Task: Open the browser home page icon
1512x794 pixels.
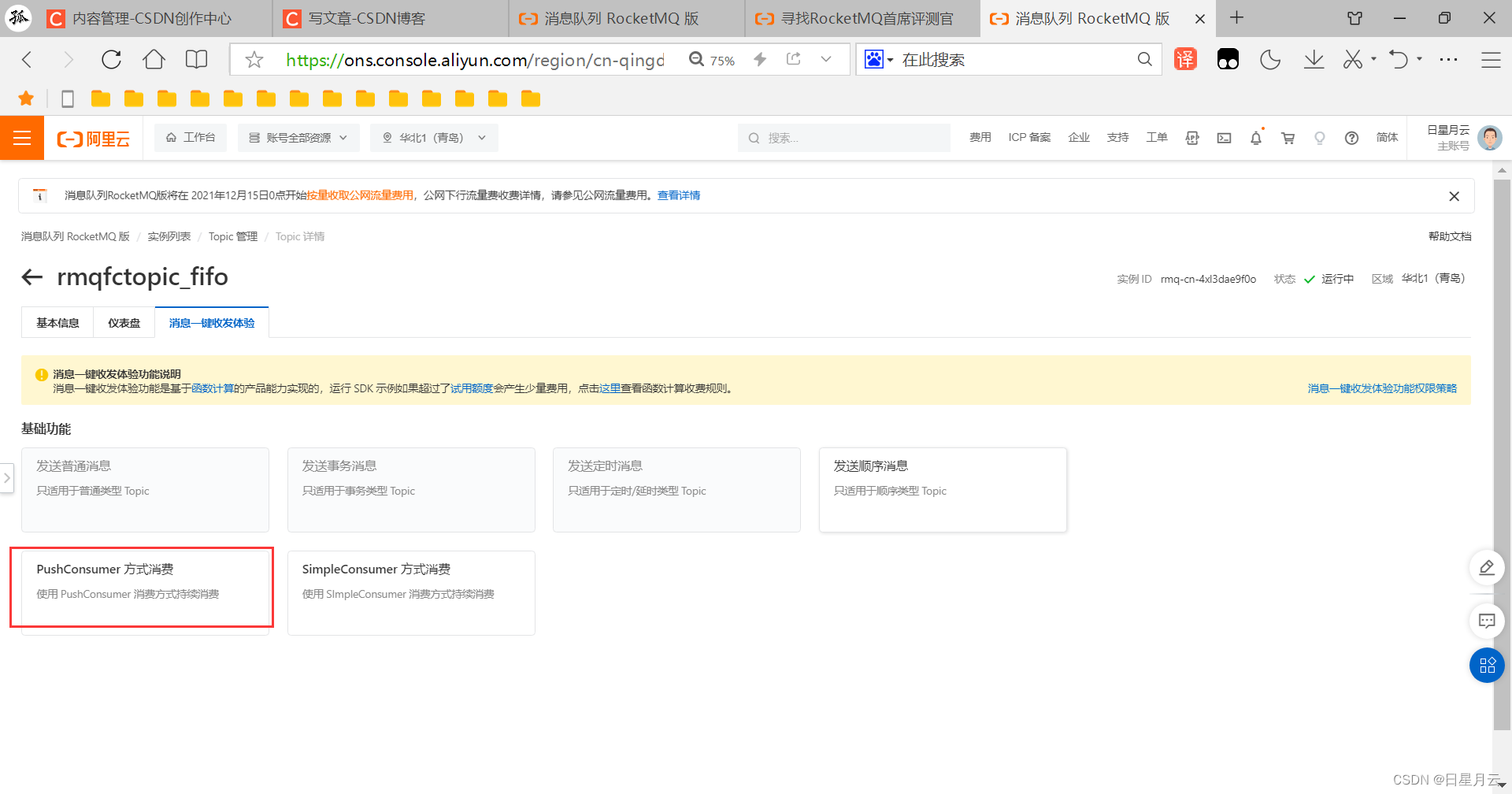Action: point(154,60)
